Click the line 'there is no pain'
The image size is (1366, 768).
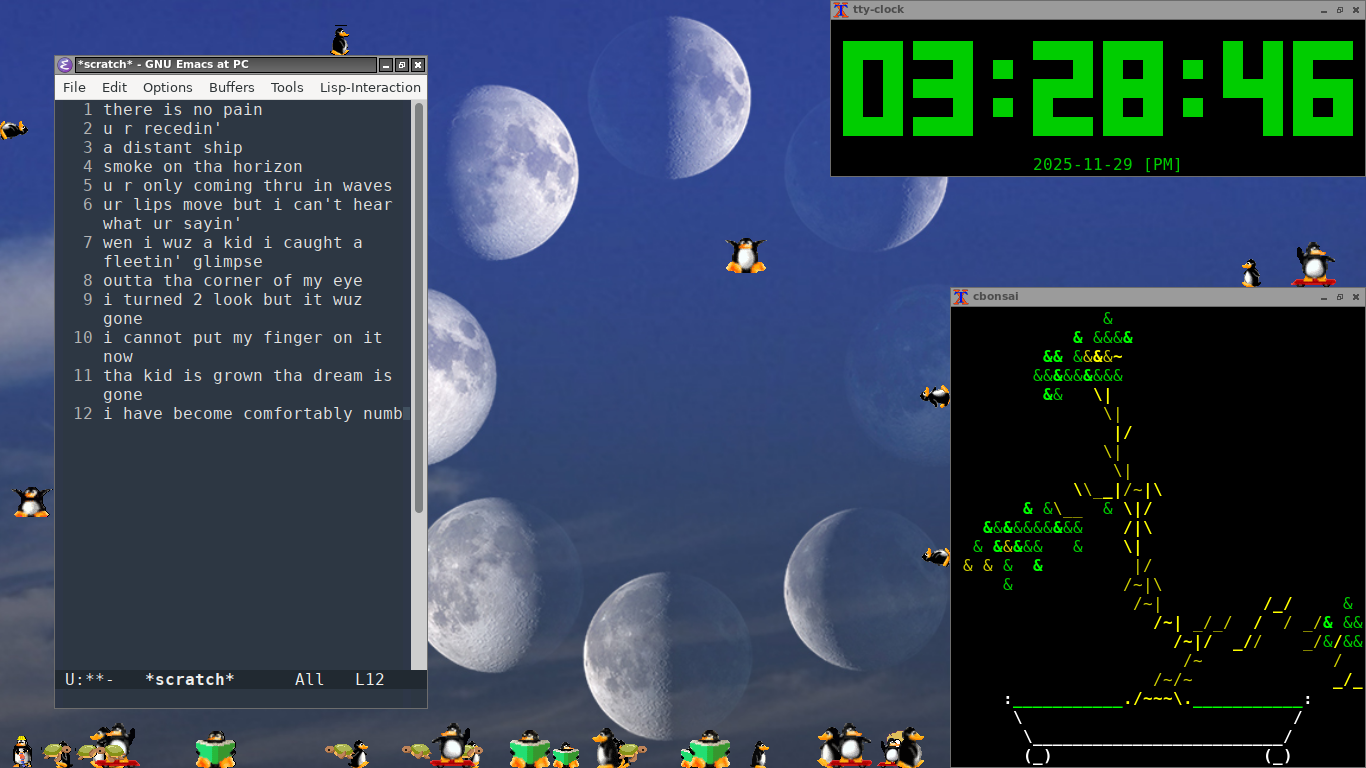(x=183, y=110)
